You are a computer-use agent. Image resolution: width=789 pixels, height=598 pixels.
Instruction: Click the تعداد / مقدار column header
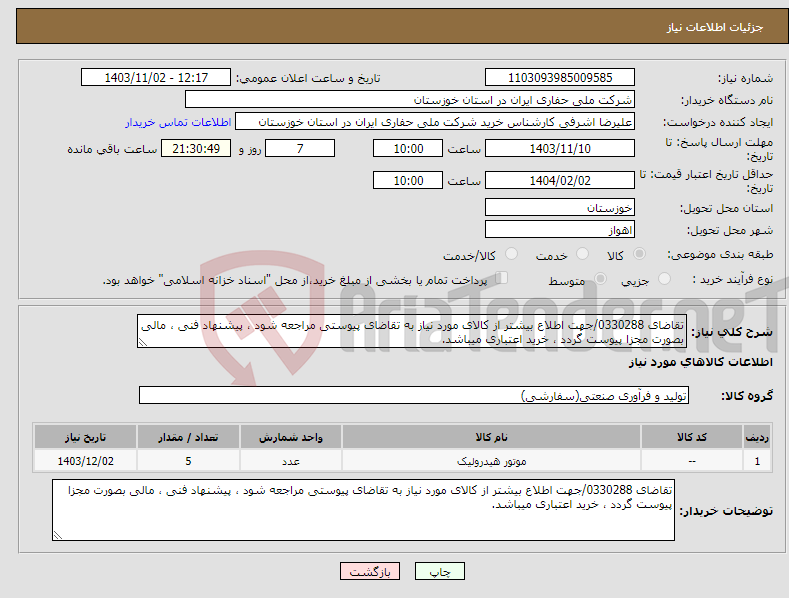point(188,437)
